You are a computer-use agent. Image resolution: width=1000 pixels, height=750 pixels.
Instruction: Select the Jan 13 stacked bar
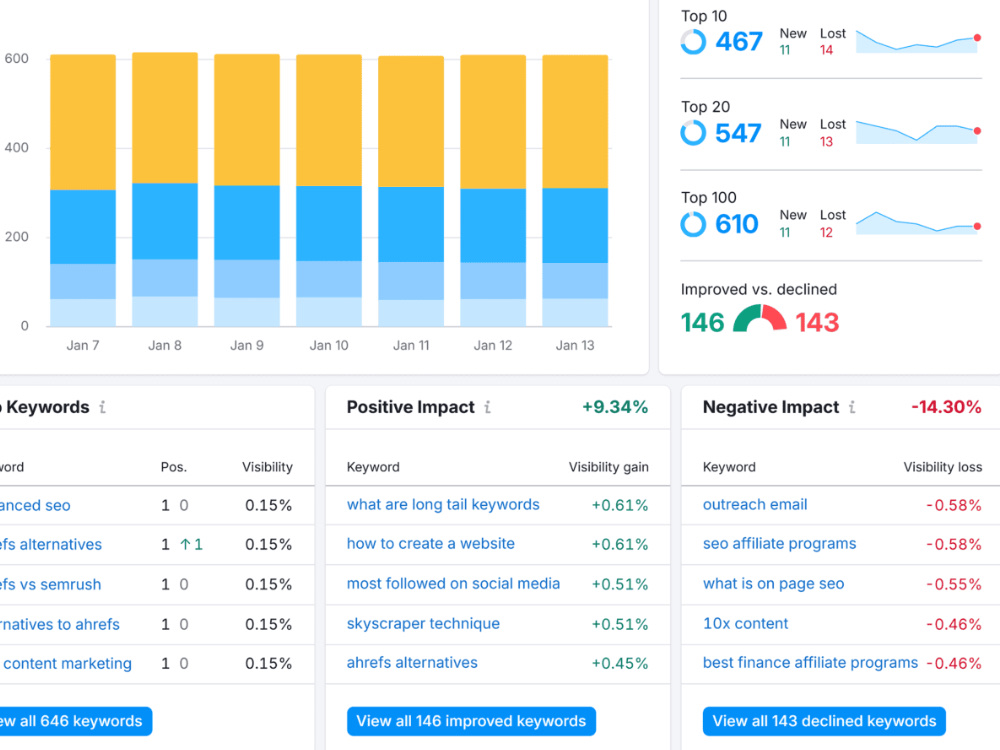[x=575, y=191]
